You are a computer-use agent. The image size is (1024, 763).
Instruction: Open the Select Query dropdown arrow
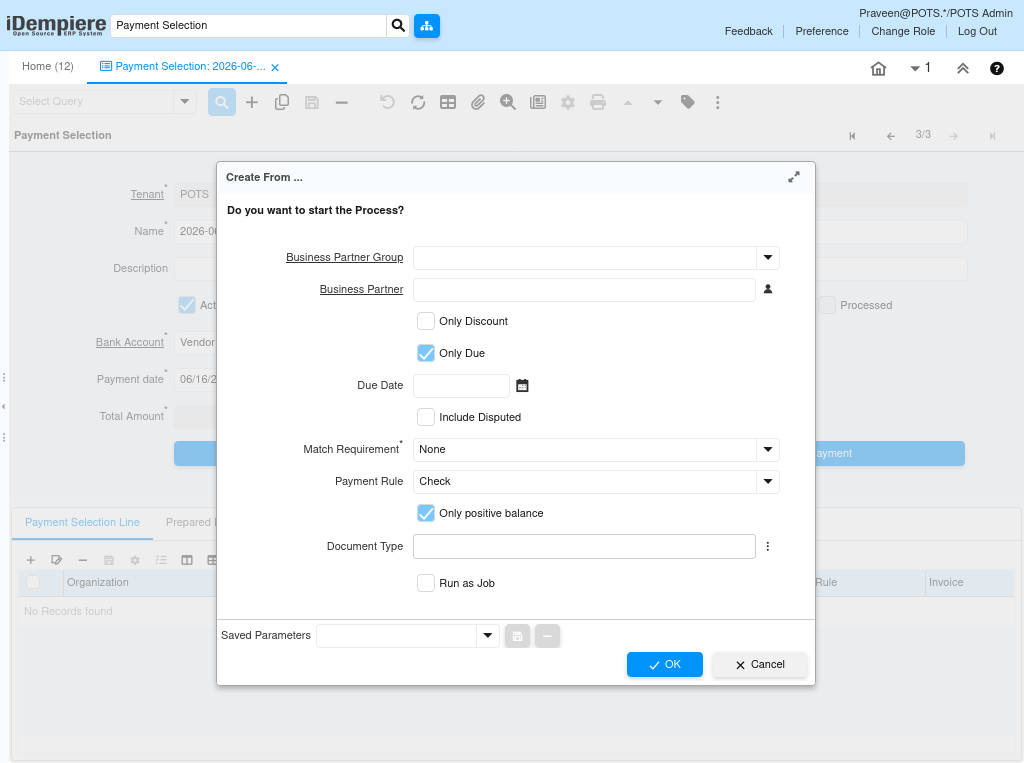point(185,102)
